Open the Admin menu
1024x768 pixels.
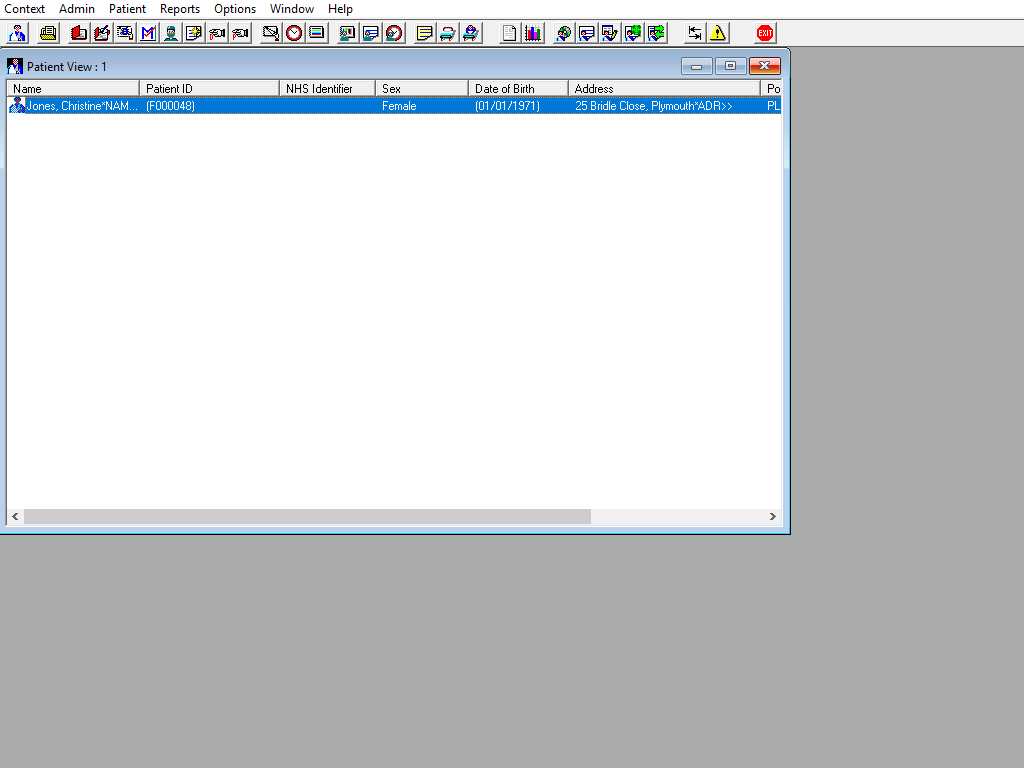[x=76, y=9]
